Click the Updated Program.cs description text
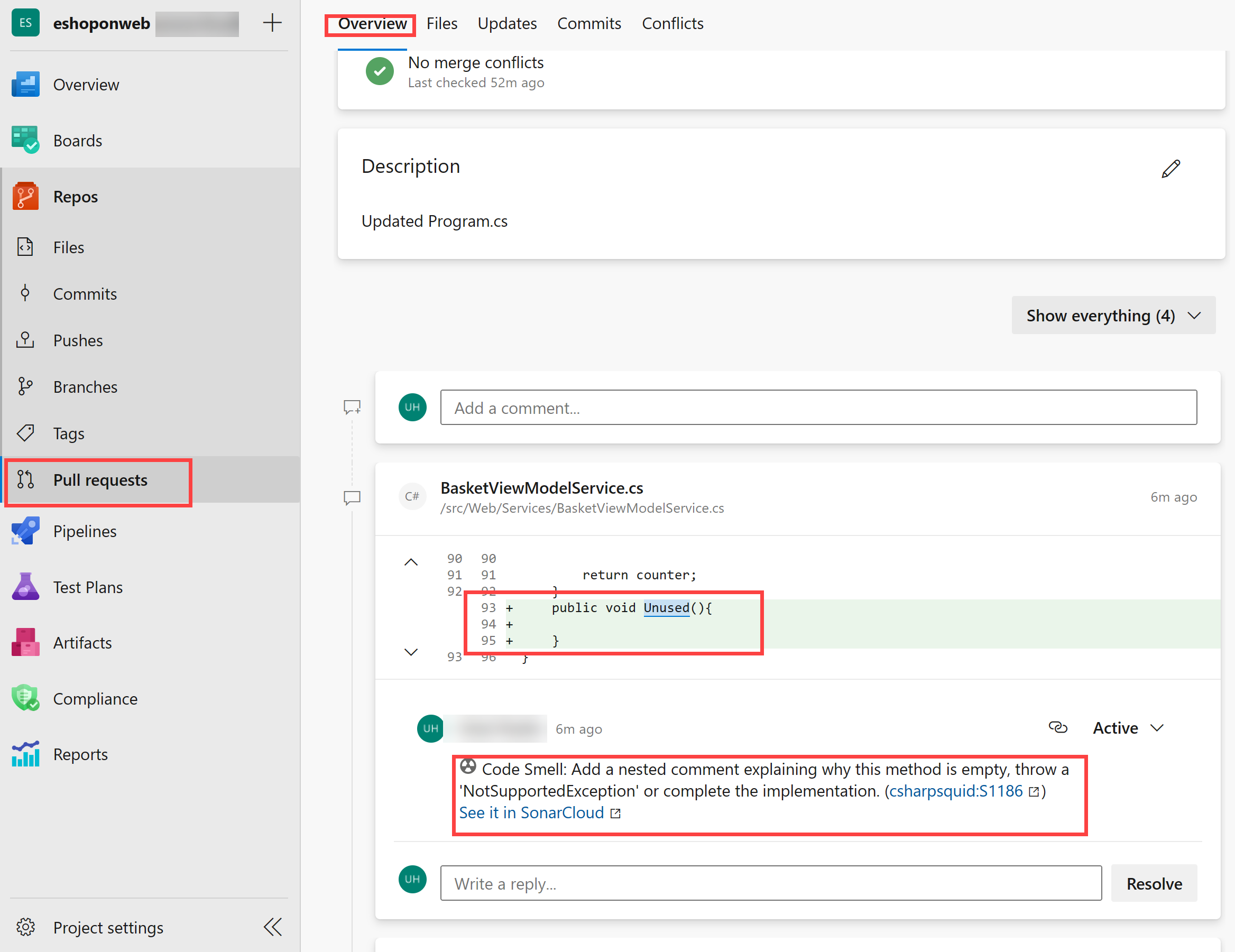Image resolution: width=1235 pixels, height=952 pixels. [x=434, y=221]
